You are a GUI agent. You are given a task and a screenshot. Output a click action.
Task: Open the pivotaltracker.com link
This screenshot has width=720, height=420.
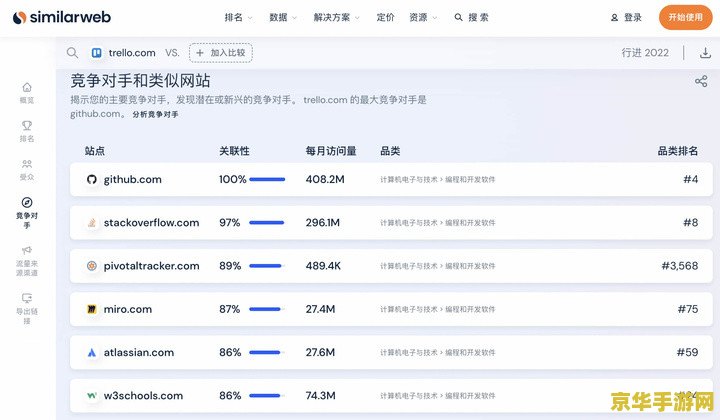click(152, 266)
